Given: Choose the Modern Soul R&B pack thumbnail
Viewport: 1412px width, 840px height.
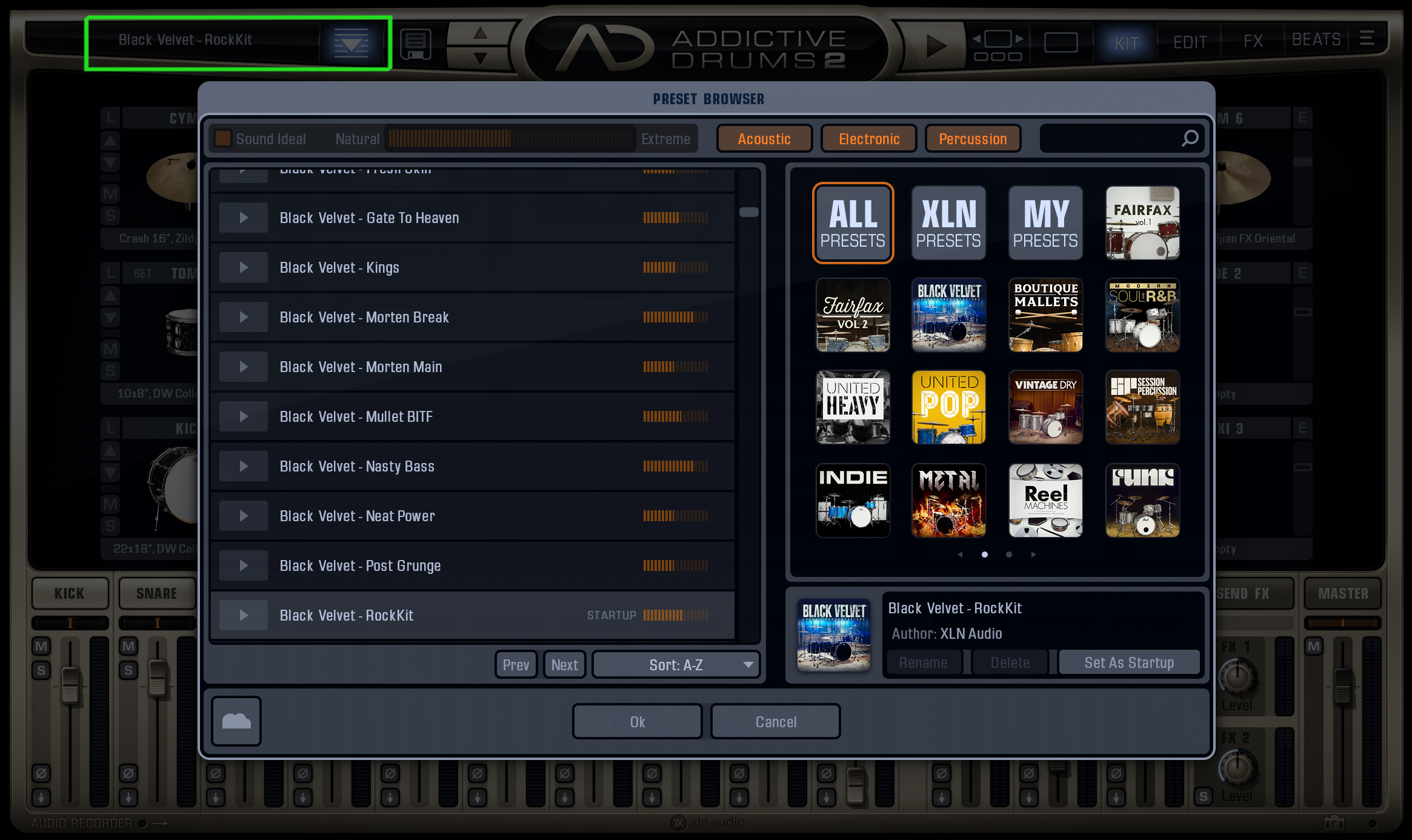Looking at the screenshot, I should 1142,315.
